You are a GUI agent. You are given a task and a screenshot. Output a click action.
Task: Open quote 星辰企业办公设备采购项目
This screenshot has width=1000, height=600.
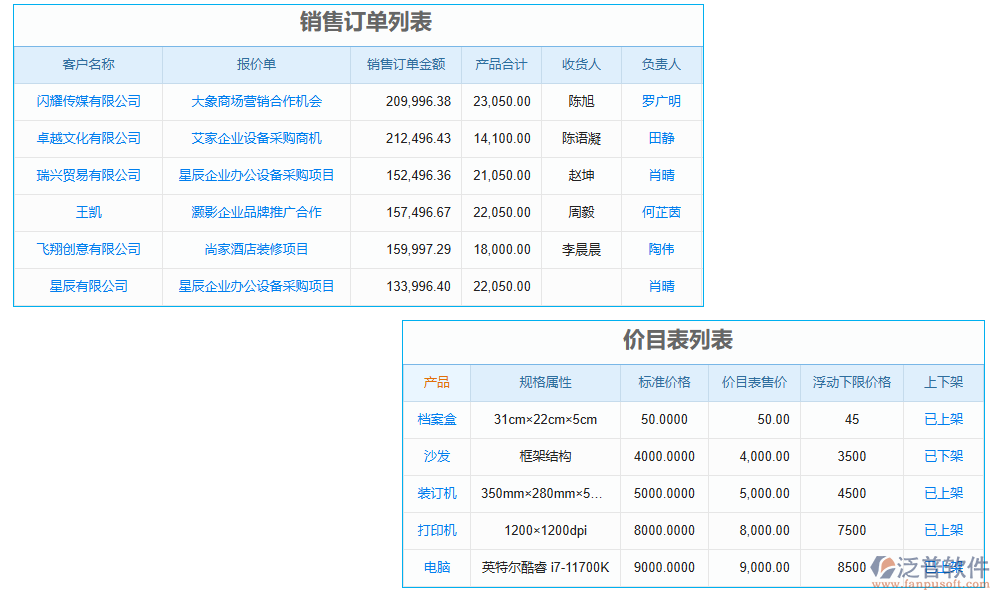[x=256, y=175]
